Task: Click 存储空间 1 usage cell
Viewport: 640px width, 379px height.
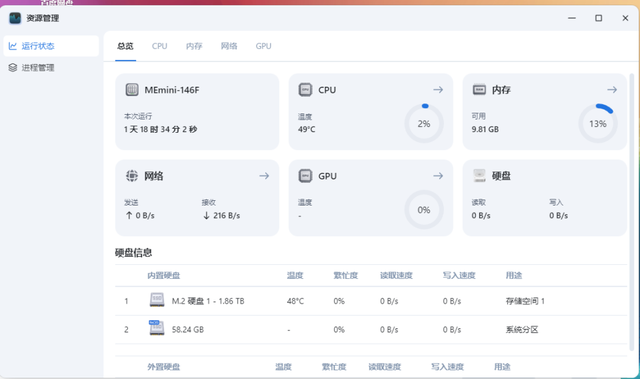Action: pos(525,301)
